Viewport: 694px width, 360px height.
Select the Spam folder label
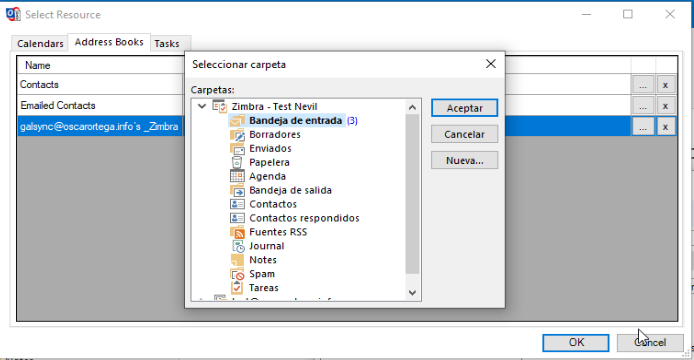pyautogui.click(x=262, y=274)
